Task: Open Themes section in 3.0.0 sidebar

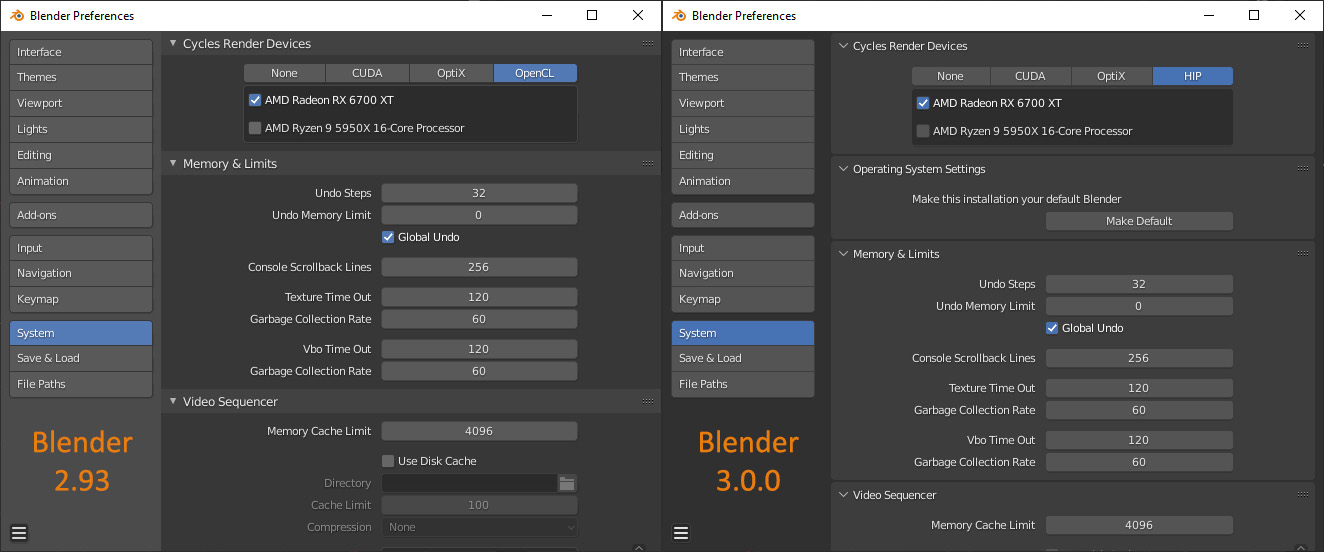Action: [x=743, y=77]
